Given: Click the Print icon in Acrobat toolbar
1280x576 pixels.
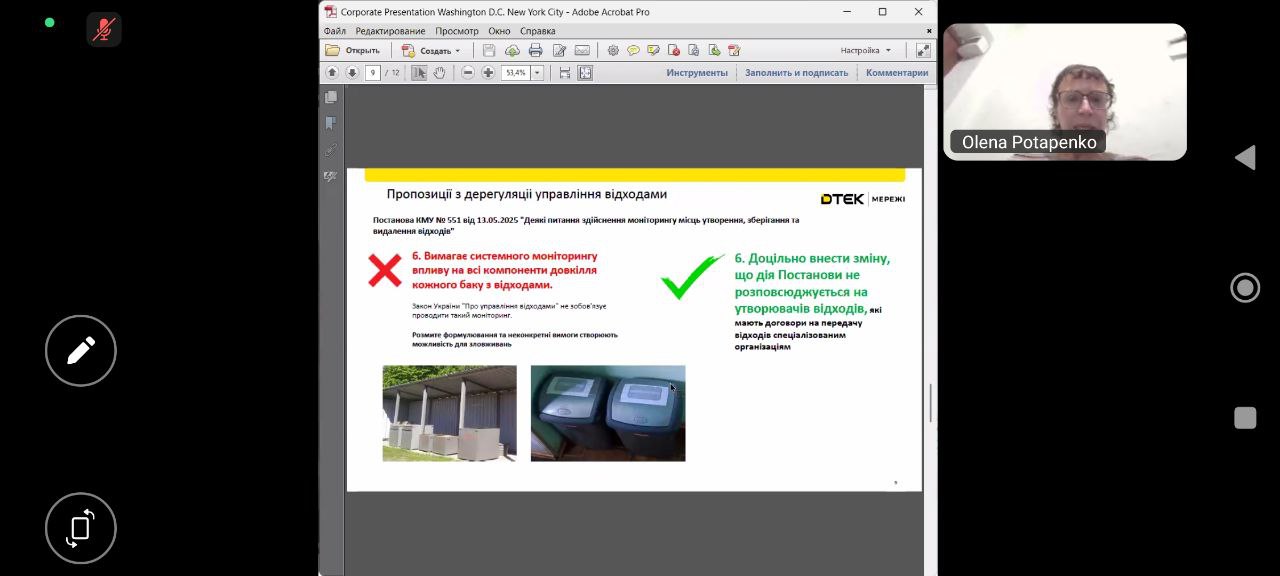Looking at the screenshot, I should click(x=535, y=50).
